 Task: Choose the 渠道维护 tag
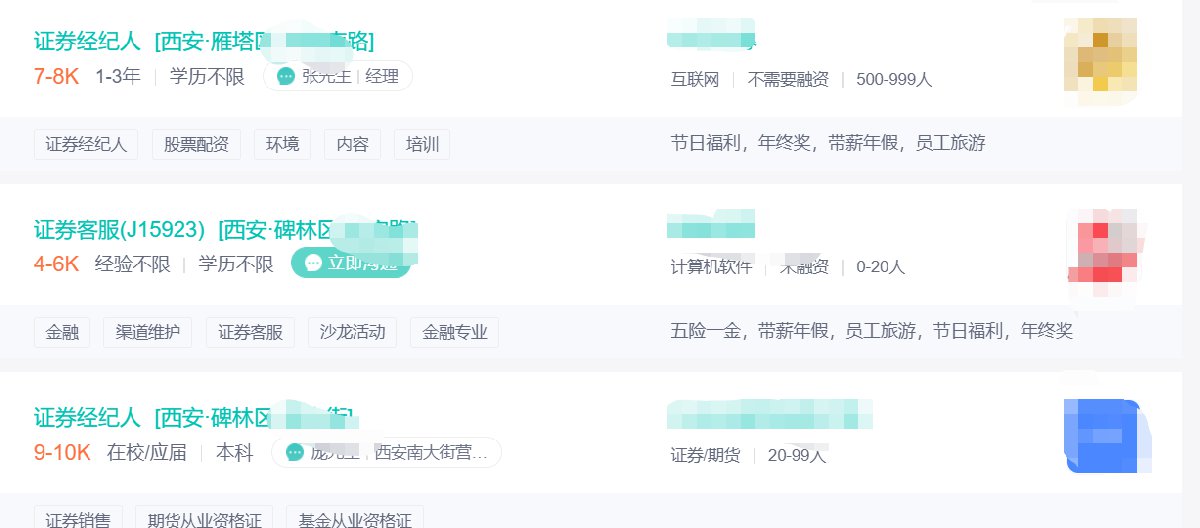[x=148, y=332]
